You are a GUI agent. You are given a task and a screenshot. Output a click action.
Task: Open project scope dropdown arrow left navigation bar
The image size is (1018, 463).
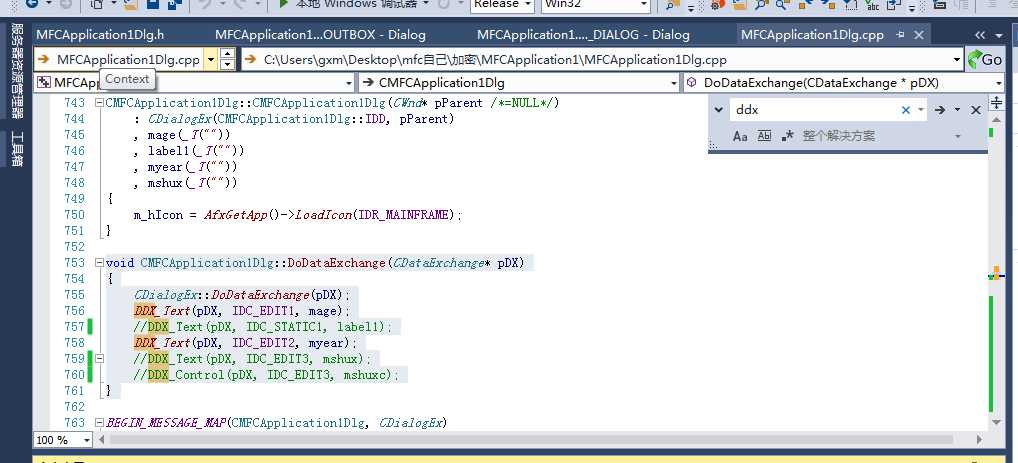pos(349,83)
